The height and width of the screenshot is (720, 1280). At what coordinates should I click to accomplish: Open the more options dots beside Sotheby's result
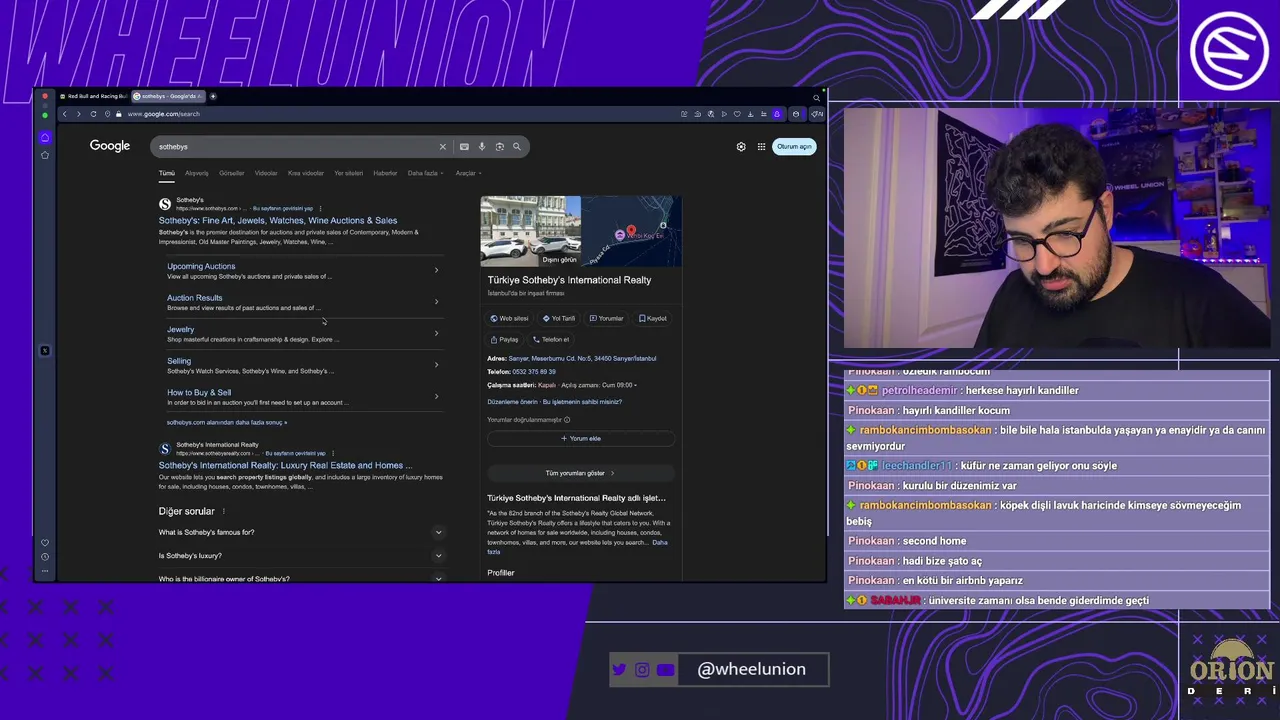(x=321, y=208)
